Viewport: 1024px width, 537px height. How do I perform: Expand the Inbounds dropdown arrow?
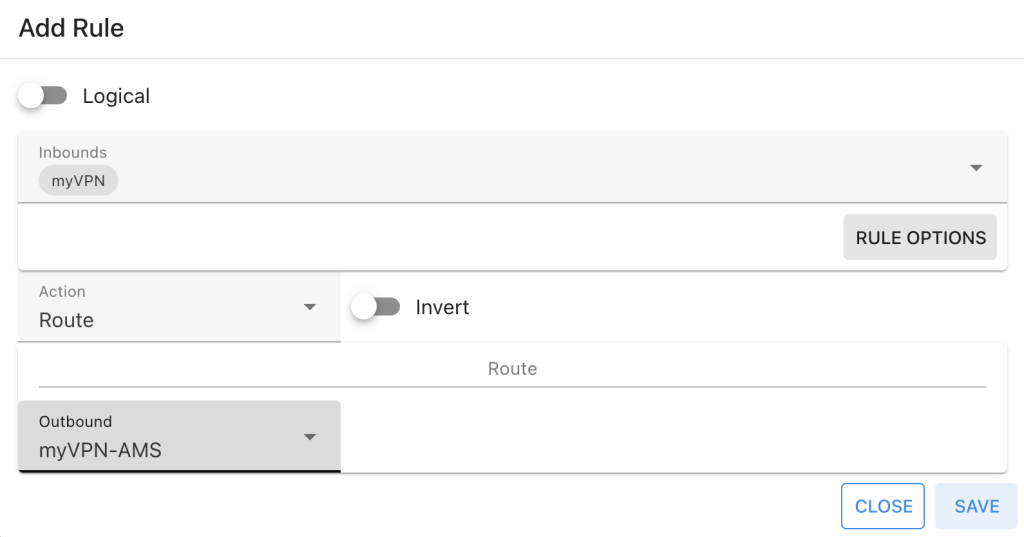(x=977, y=168)
